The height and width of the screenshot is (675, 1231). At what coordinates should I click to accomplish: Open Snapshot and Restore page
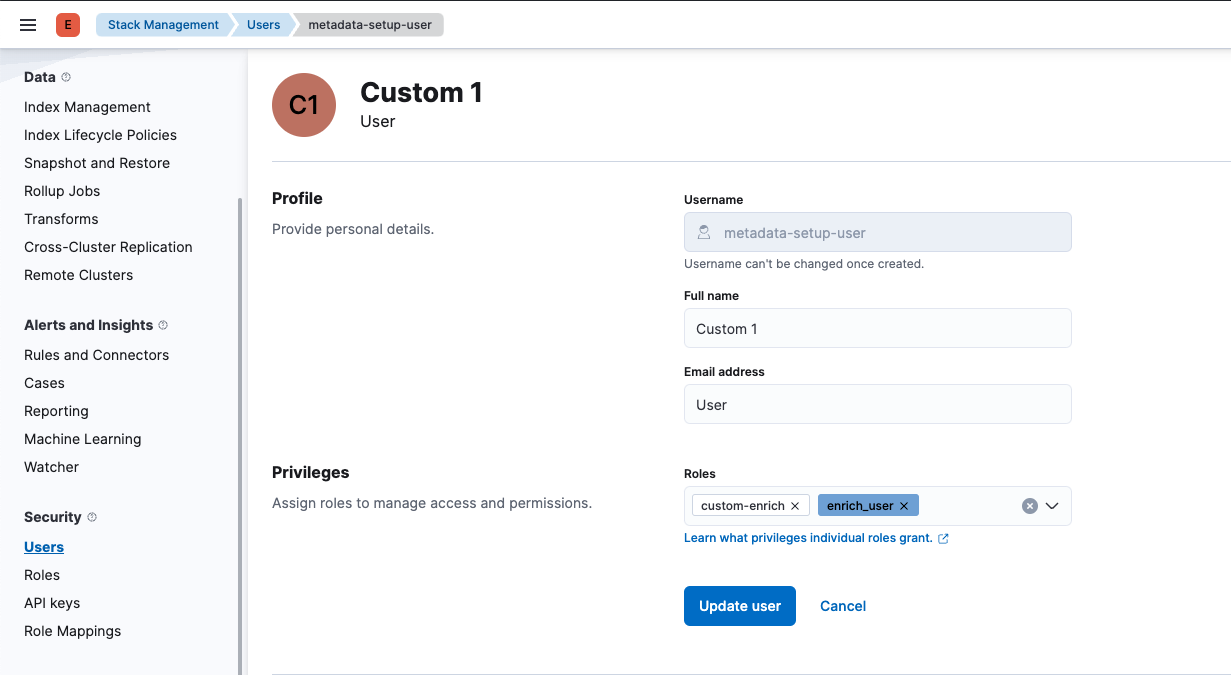tap(97, 163)
